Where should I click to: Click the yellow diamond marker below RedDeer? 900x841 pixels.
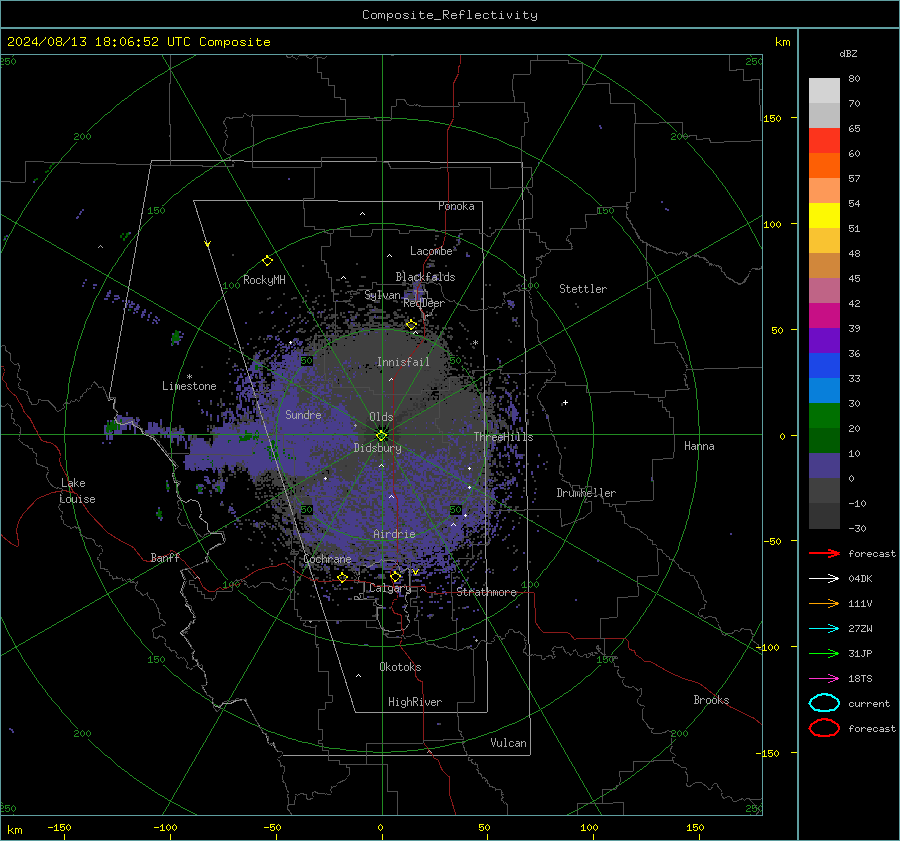(x=411, y=325)
